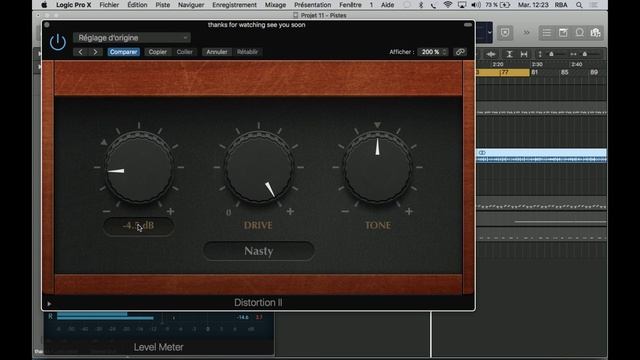Click the horizontal auto zoom icon

pos(524,54)
